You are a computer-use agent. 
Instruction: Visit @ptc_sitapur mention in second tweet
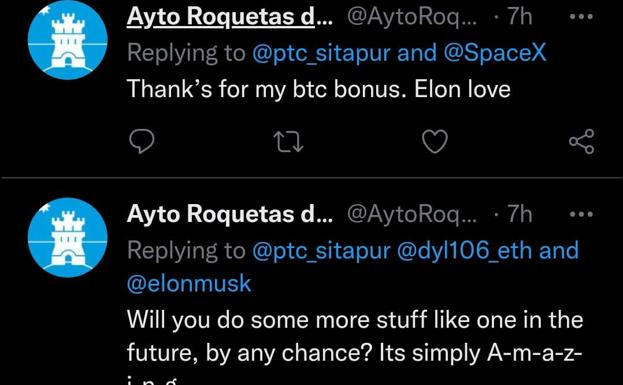(x=321, y=251)
